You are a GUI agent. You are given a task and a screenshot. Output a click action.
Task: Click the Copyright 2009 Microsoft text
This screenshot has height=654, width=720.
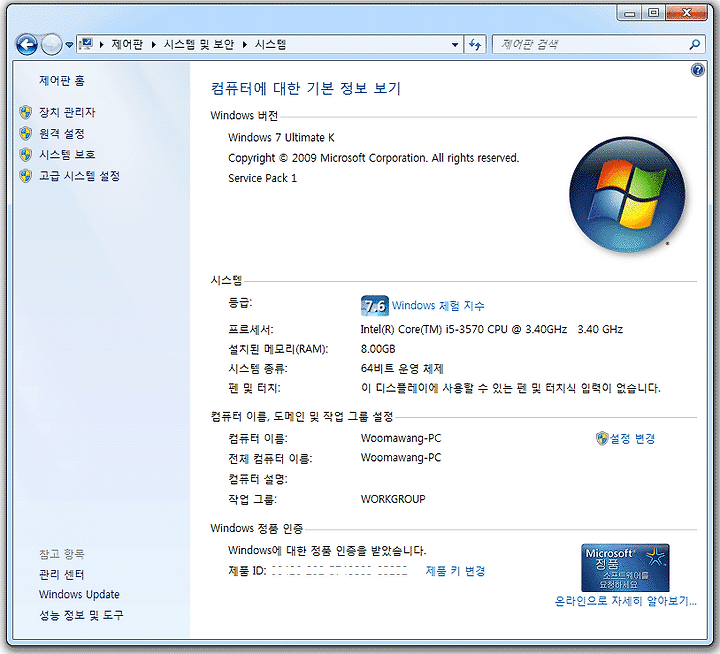[x=373, y=158]
